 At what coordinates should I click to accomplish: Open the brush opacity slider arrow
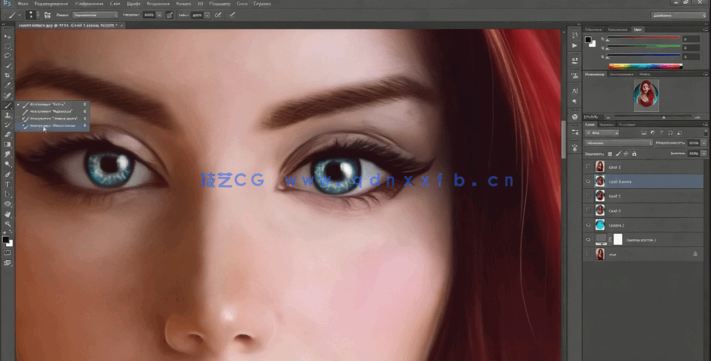tap(159, 15)
